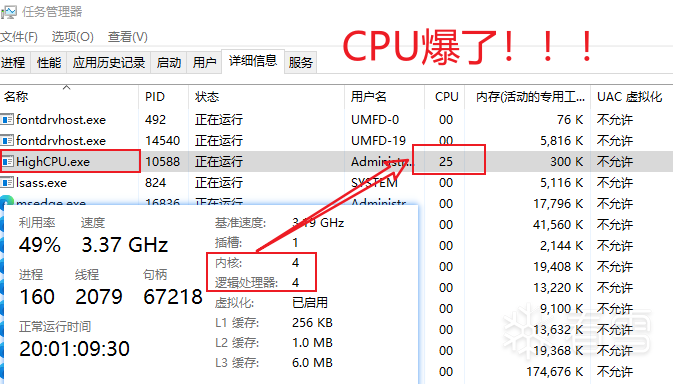Click the 2,144 K memory cell
The width and height of the screenshot is (673, 384).
(561, 245)
